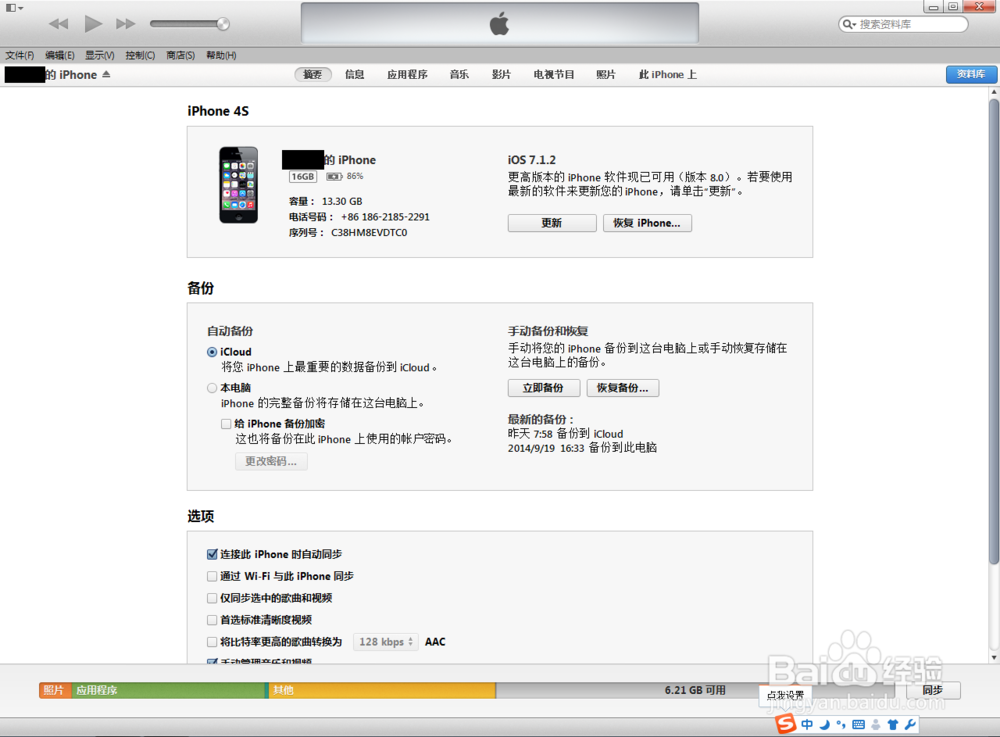The width and height of the screenshot is (1000, 737).
Task: Eject the iPhone using the eject icon
Action: point(106,75)
